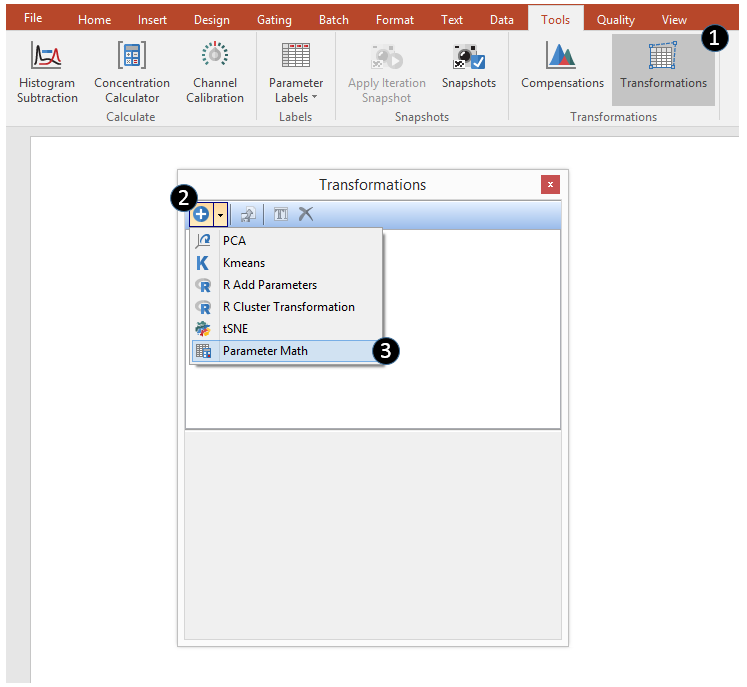Open the File menu
The width and height of the screenshot is (747, 687).
click(33, 19)
